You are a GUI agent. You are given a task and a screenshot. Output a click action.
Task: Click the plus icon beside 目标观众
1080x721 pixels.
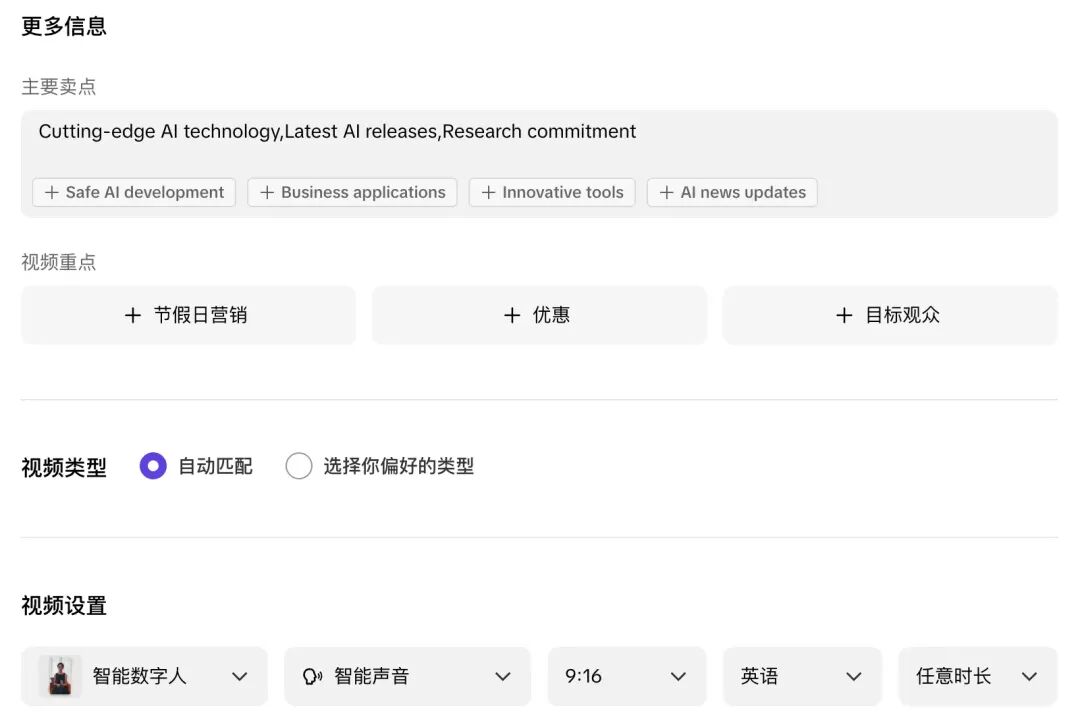pyautogui.click(x=844, y=315)
